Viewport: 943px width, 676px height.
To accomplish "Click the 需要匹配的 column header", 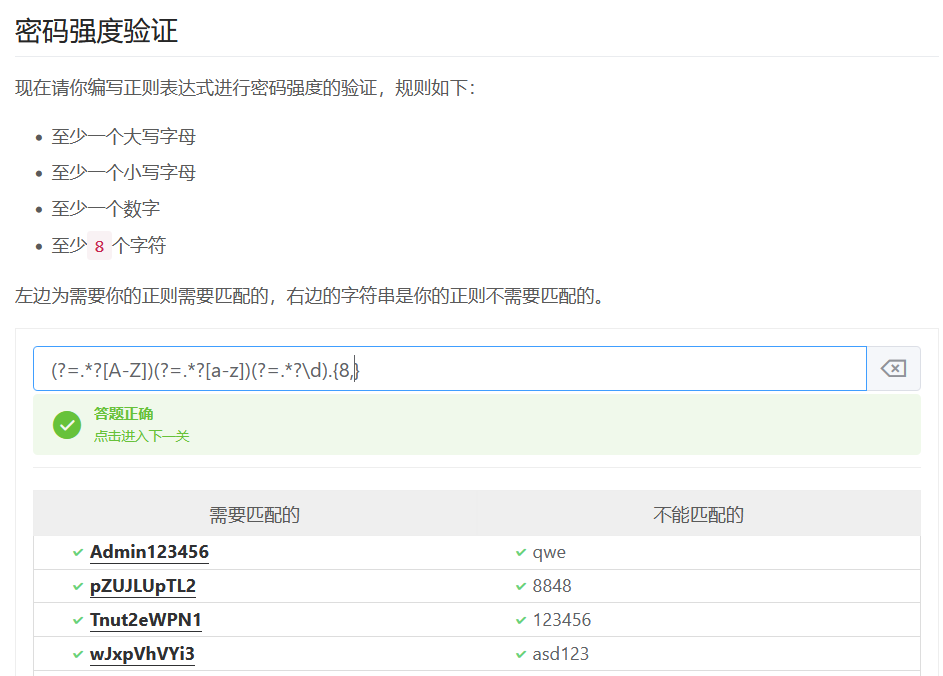I will (255, 515).
